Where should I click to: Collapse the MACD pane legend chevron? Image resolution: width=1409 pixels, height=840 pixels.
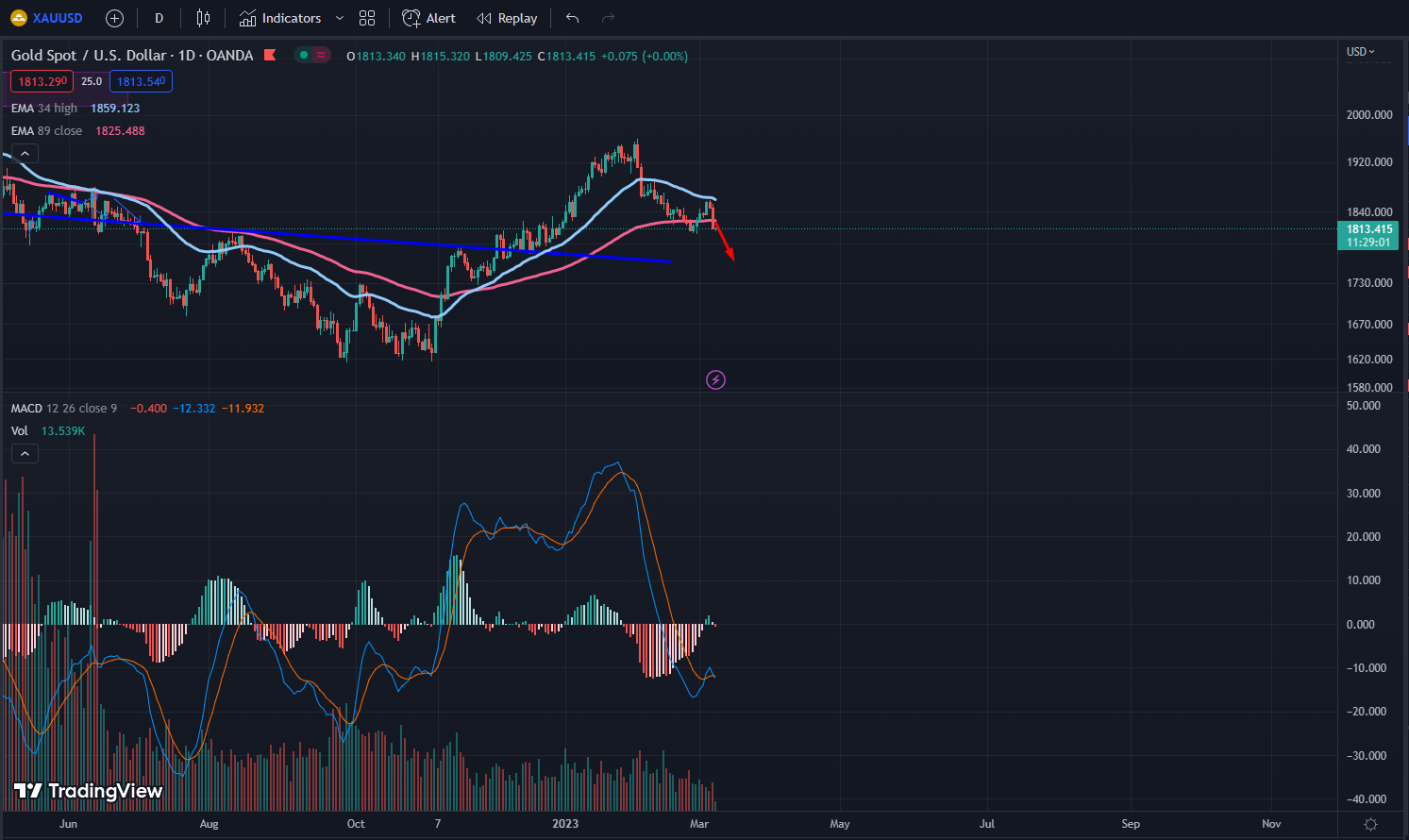pyautogui.click(x=25, y=453)
